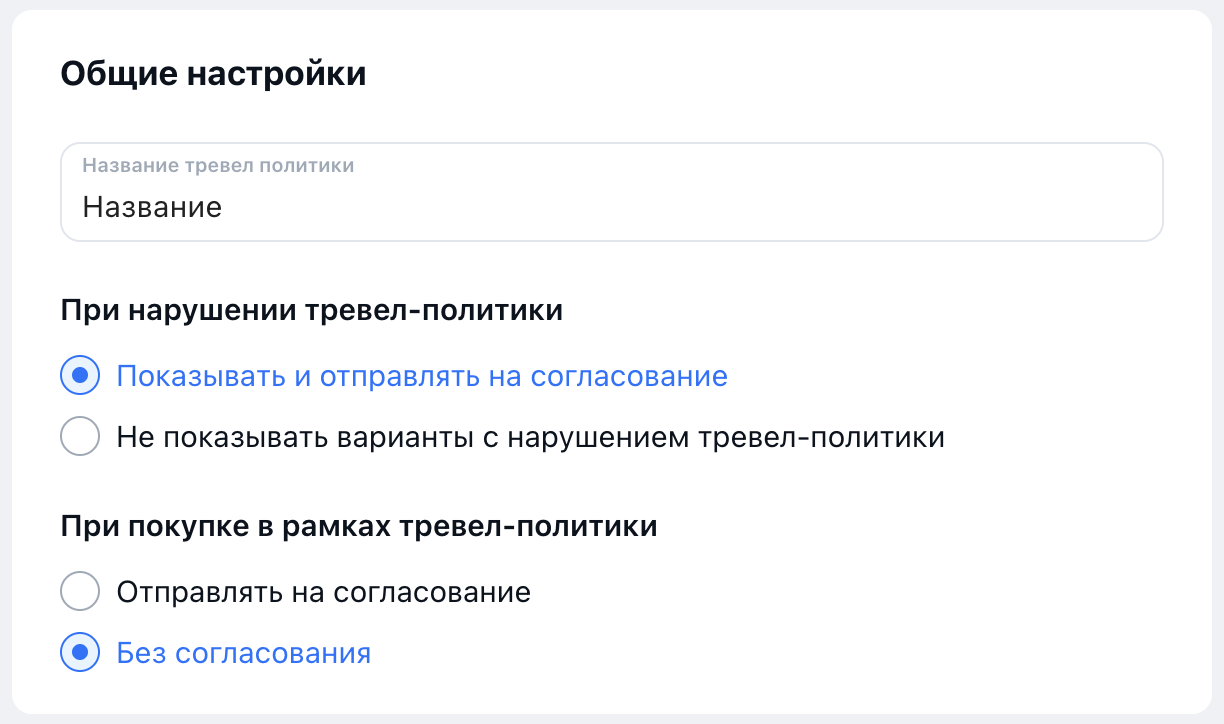Click the unselected circle beside 'Отправлять на согласование'

(x=80, y=592)
